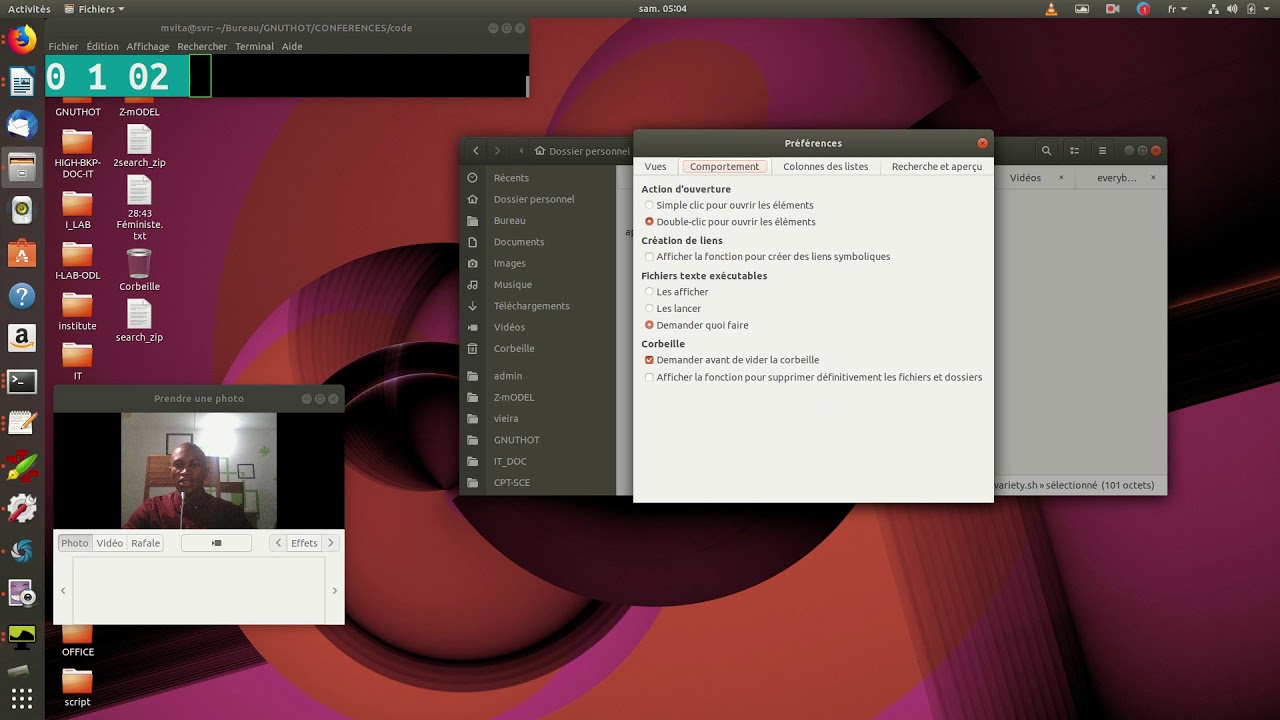Switch Cheese to Vidéo mode
1280x720 pixels.
(x=110, y=543)
